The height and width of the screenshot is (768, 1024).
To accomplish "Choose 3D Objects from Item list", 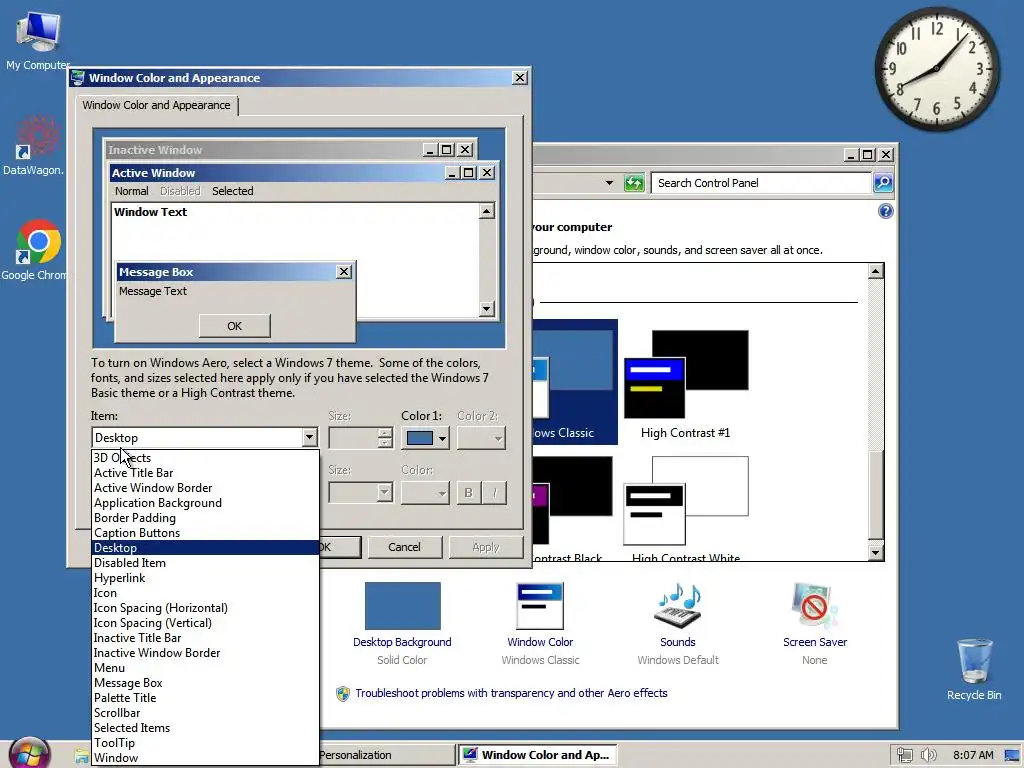I will (205, 458).
